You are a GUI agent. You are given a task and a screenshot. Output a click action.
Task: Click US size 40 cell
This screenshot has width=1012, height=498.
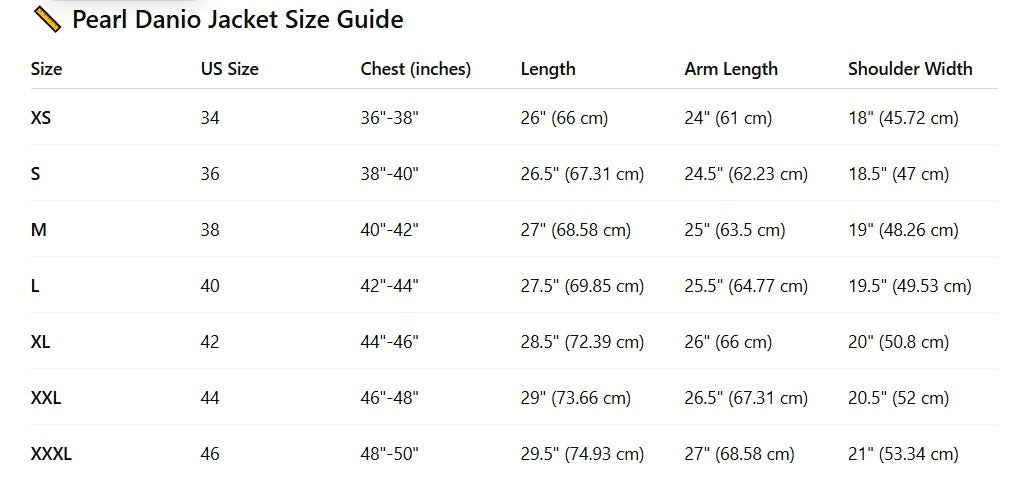[x=210, y=286]
